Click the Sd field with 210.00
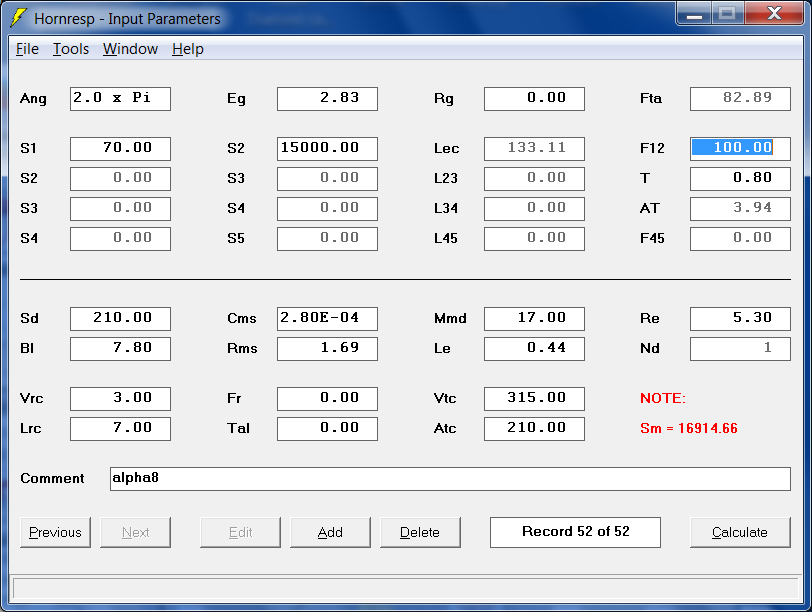 pos(120,319)
